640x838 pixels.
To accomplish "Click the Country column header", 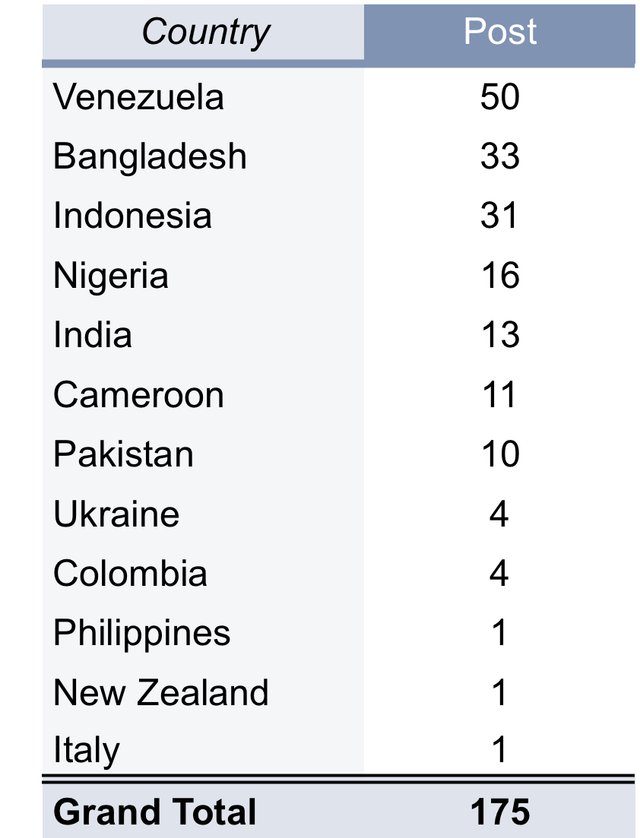I will tap(205, 32).
